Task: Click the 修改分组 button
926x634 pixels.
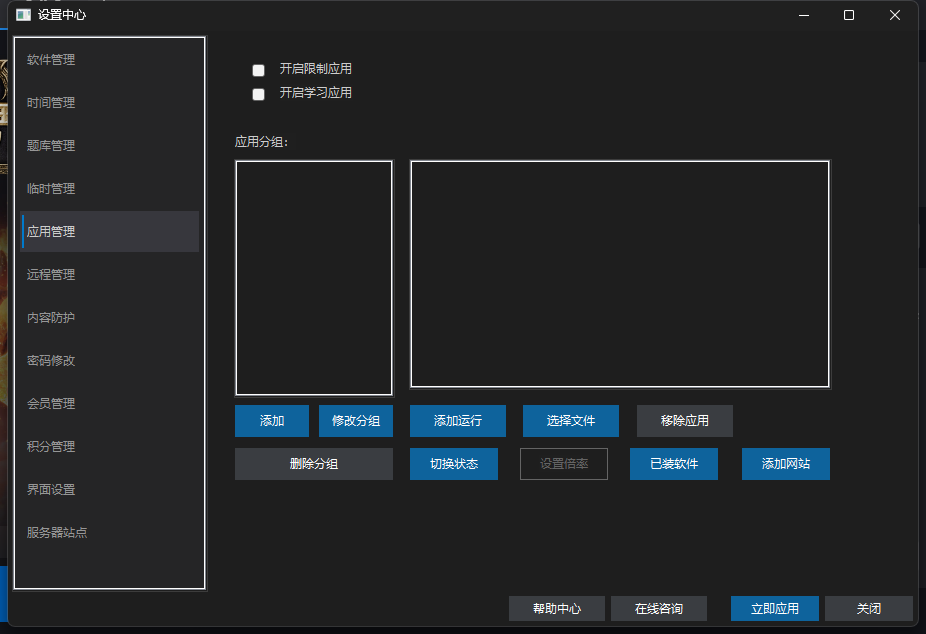Action: (356, 421)
